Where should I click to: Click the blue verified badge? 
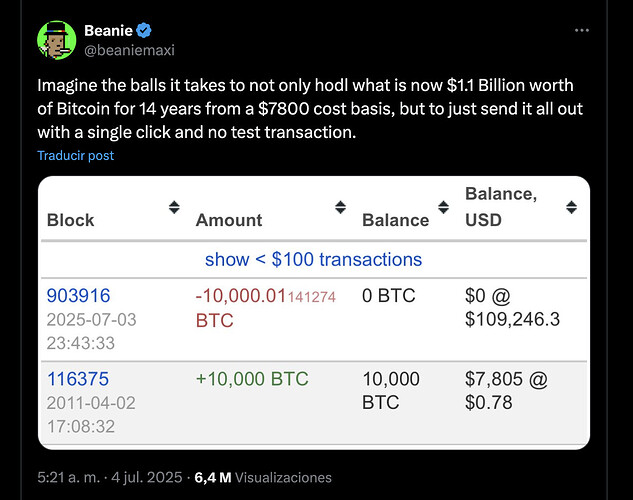click(144, 31)
